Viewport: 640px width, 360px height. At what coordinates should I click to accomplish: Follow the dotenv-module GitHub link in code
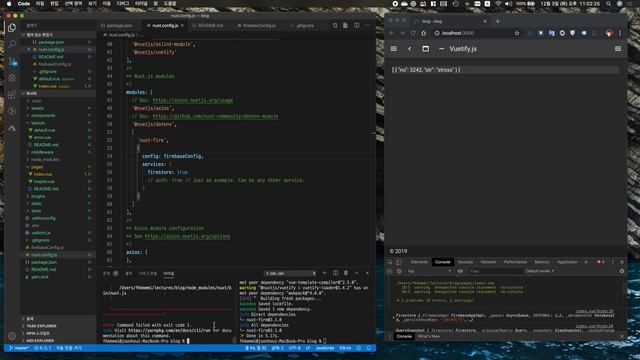pyautogui.click(x=216, y=116)
